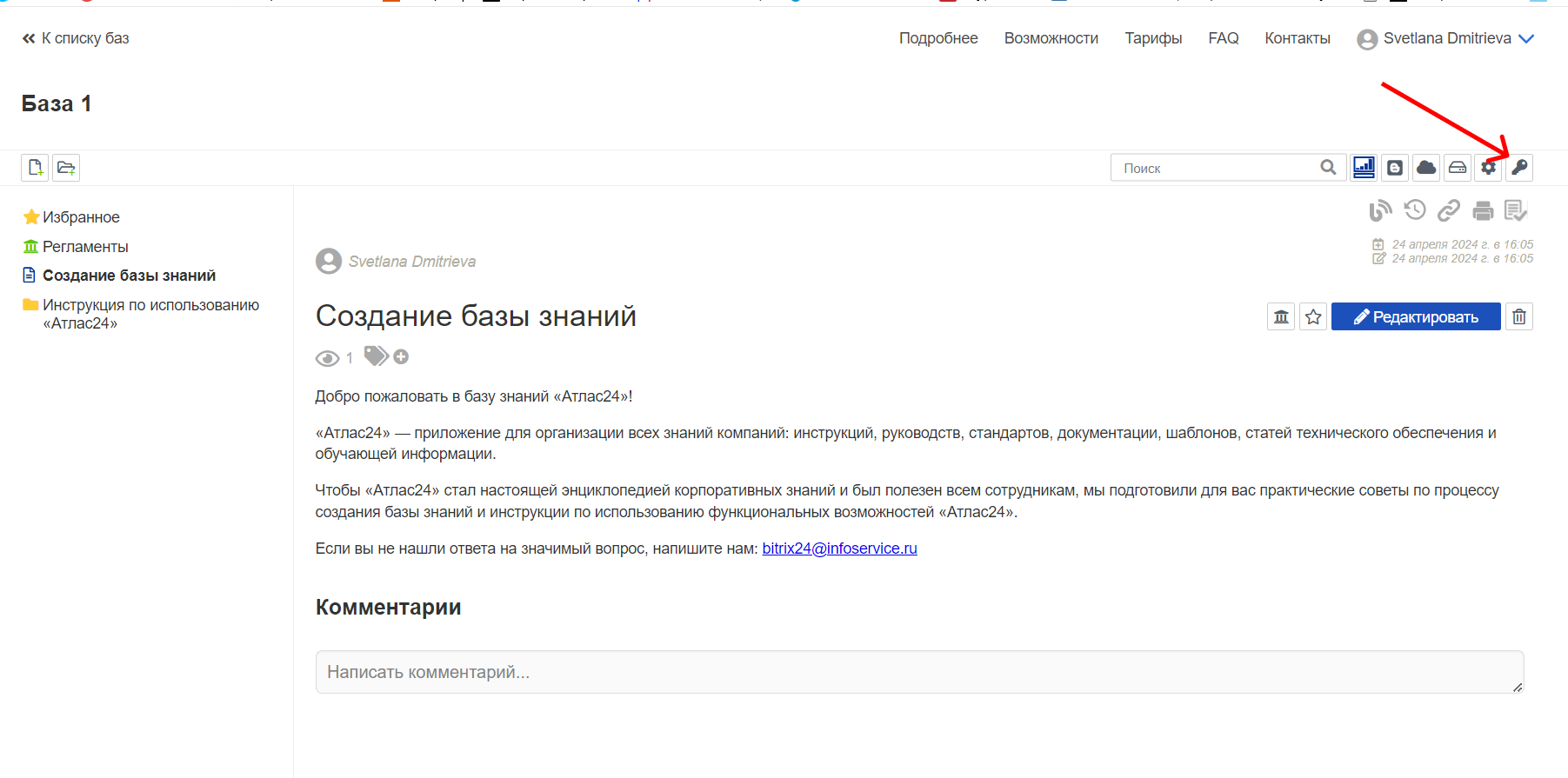Click the tags icon below title

376,356
